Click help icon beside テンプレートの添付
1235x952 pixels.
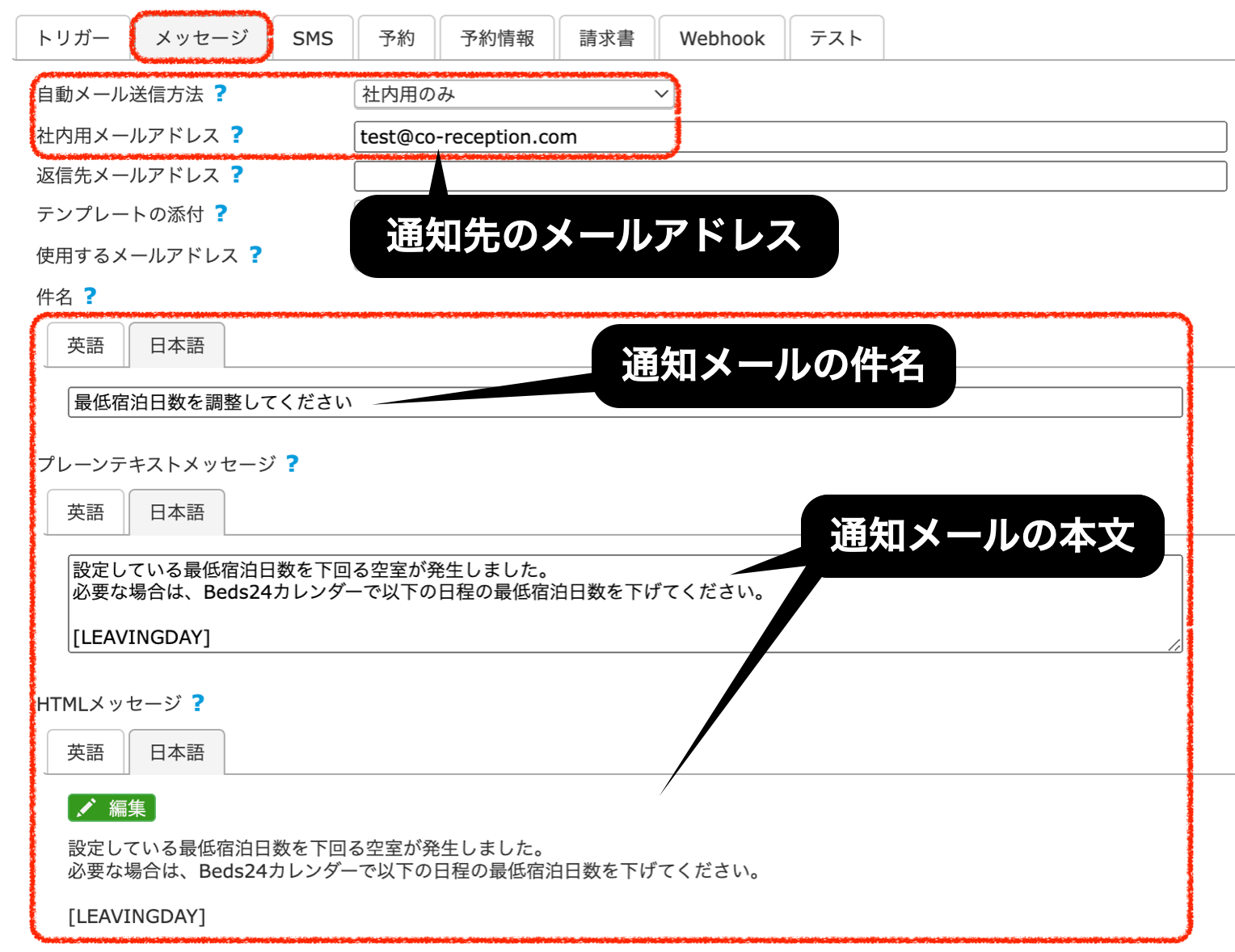(x=221, y=213)
